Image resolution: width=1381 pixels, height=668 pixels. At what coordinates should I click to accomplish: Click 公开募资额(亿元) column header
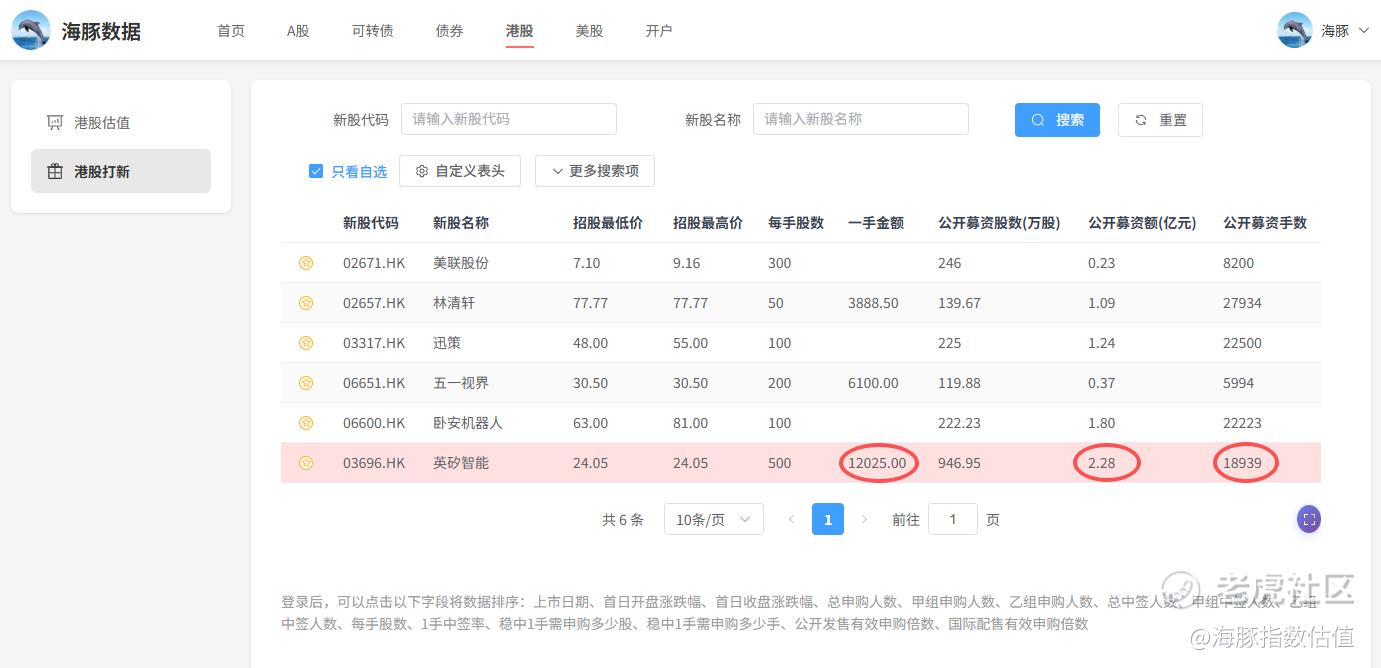(x=1142, y=223)
